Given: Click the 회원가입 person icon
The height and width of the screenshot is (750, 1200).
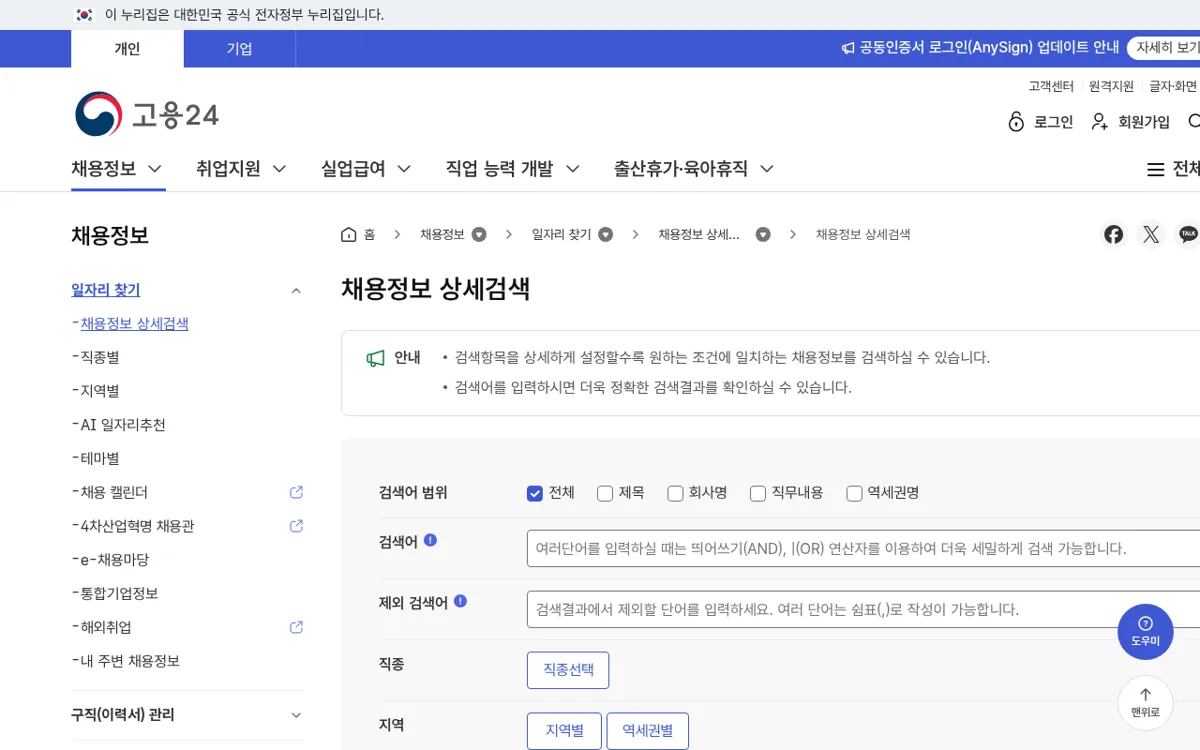Looking at the screenshot, I should [x=1099, y=122].
